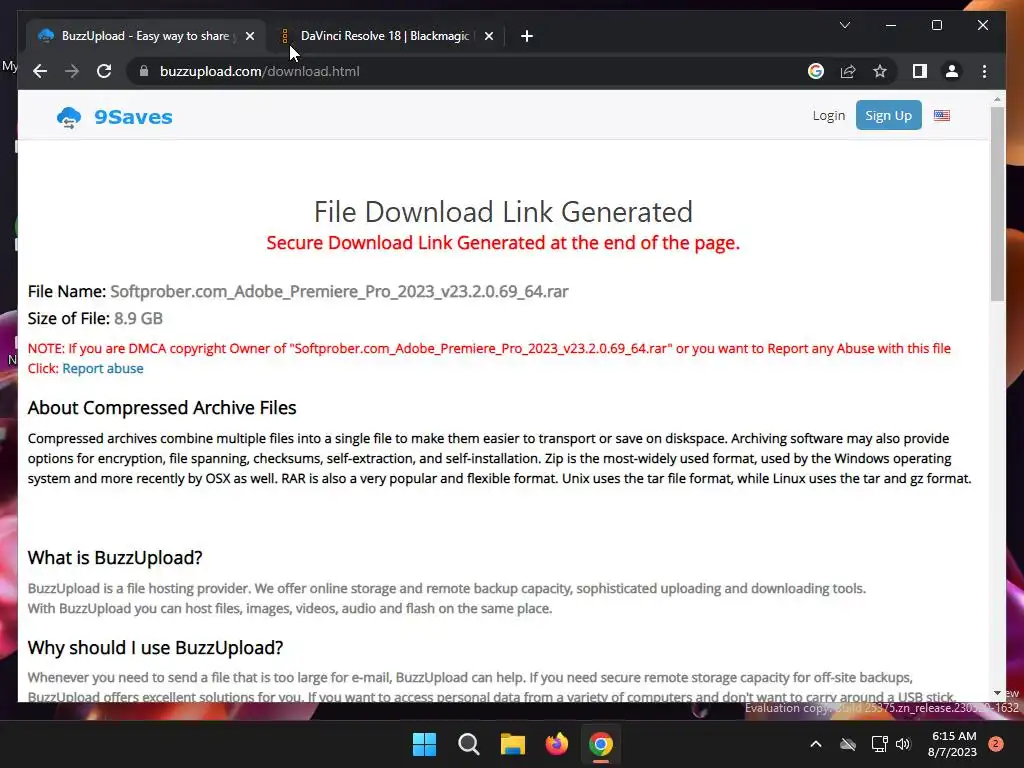This screenshot has width=1024, height=768.
Task: Open the notification badge showing 2
Action: [x=996, y=744]
